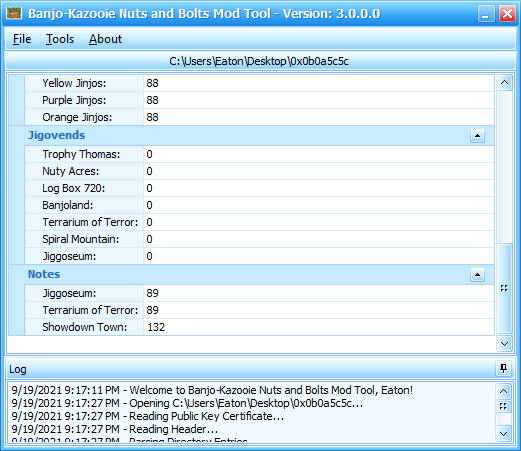Click the property grid scroll down arrow
521x451 pixels.
click(504, 344)
